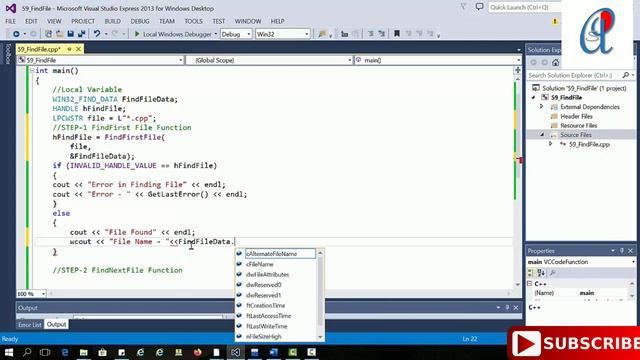Collapse the C++ category in Properties

pos(529,283)
